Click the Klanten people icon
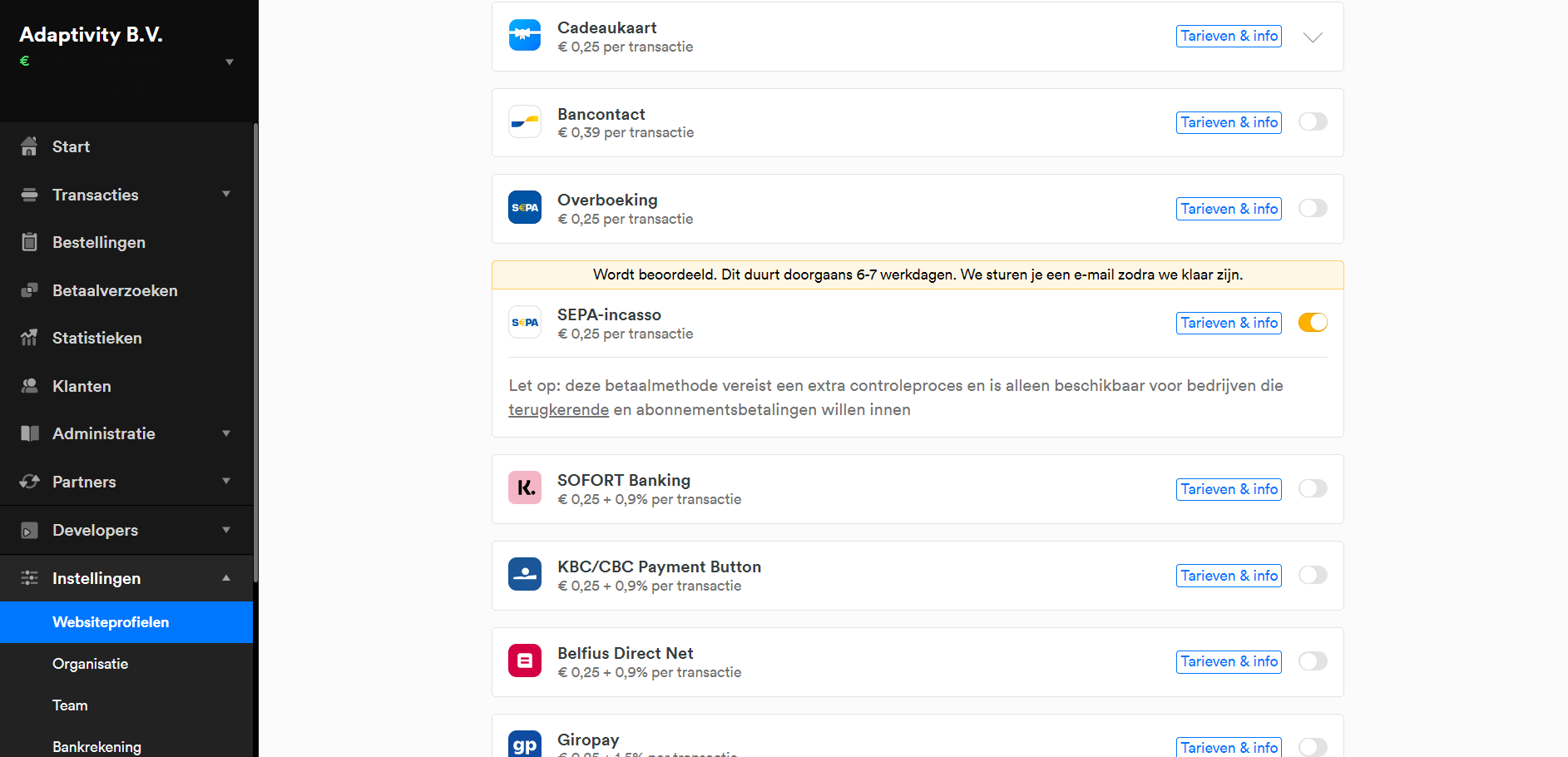The image size is (1568, 757). click(x=29, y=386)
